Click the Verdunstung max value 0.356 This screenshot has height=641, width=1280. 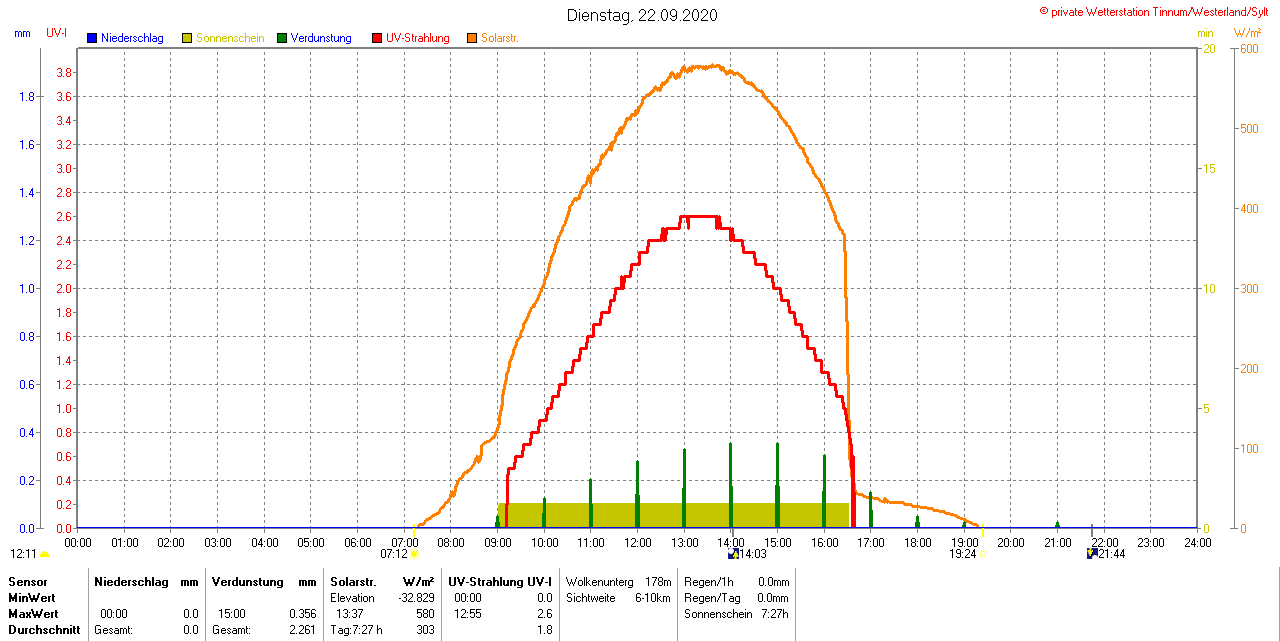[x=302, y=613]
